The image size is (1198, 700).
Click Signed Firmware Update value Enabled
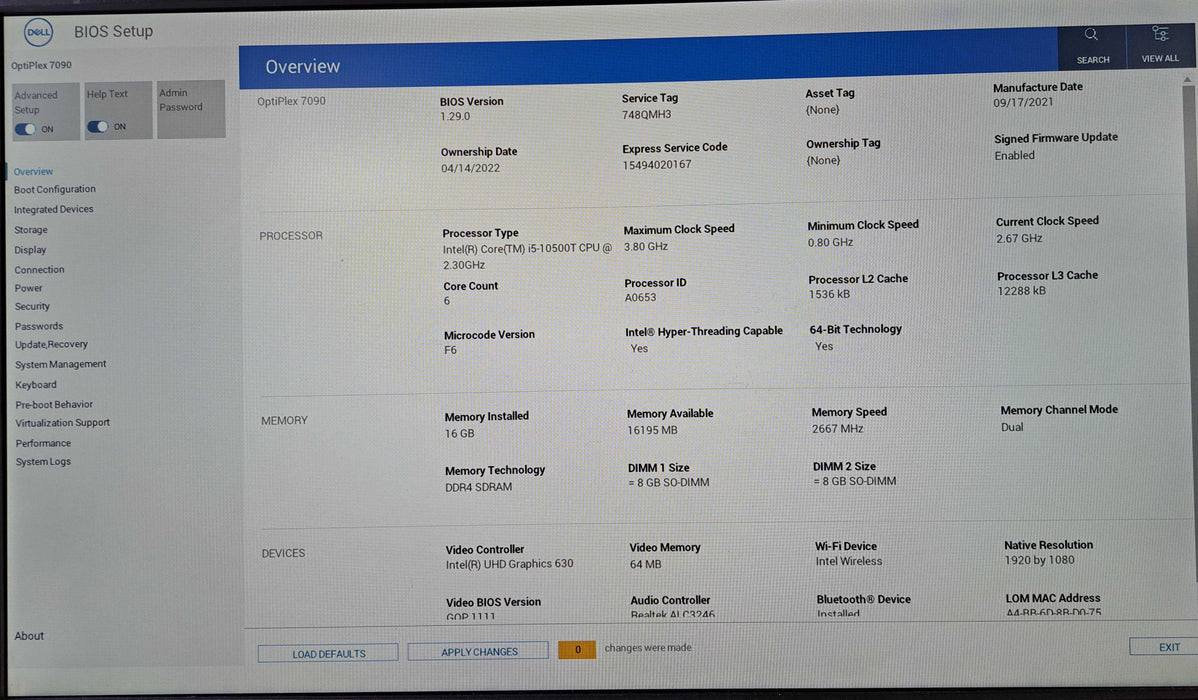(1015, 155)
